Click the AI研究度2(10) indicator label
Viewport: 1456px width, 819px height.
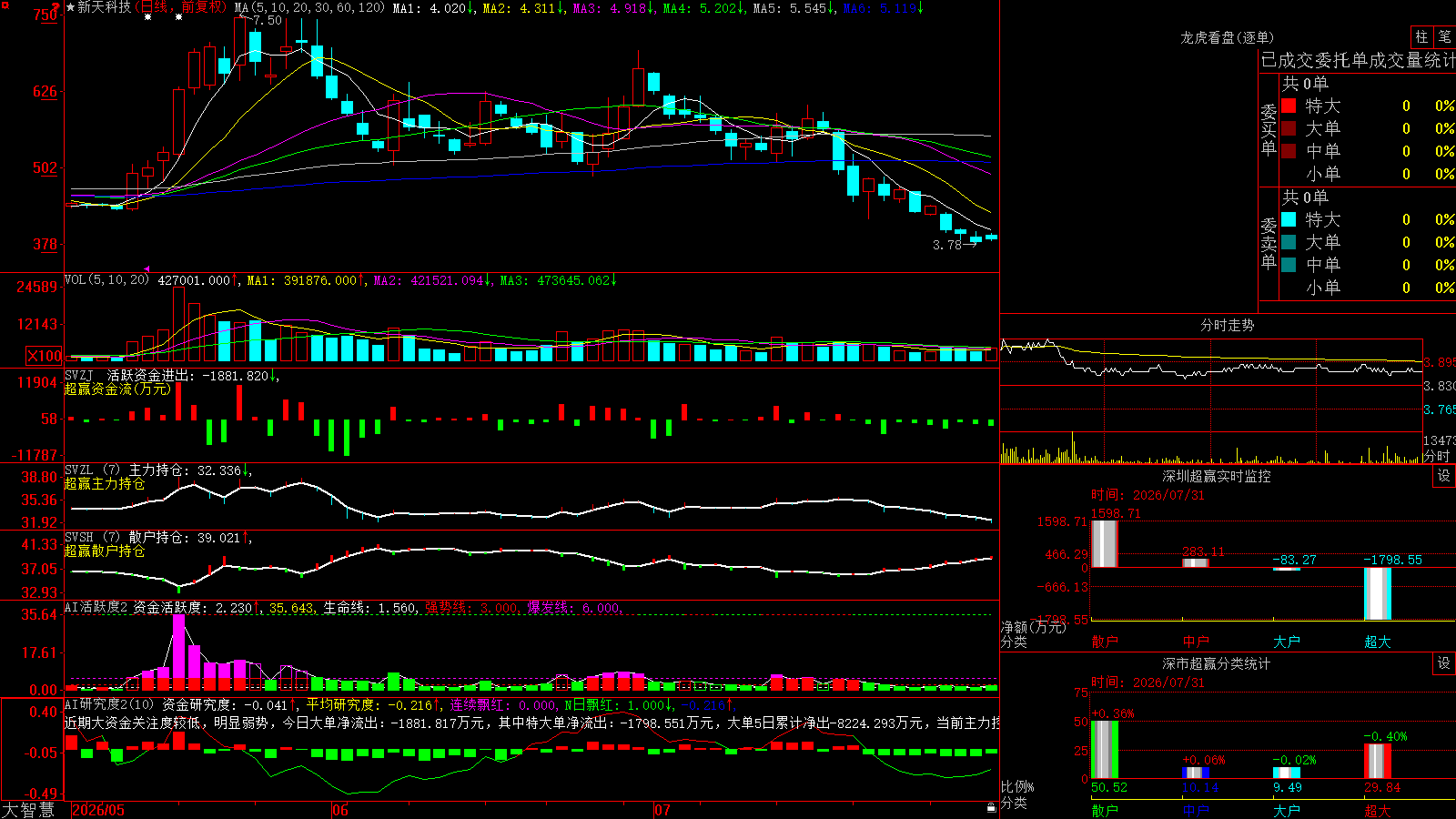pyautogui.click(x=110, y=704)
